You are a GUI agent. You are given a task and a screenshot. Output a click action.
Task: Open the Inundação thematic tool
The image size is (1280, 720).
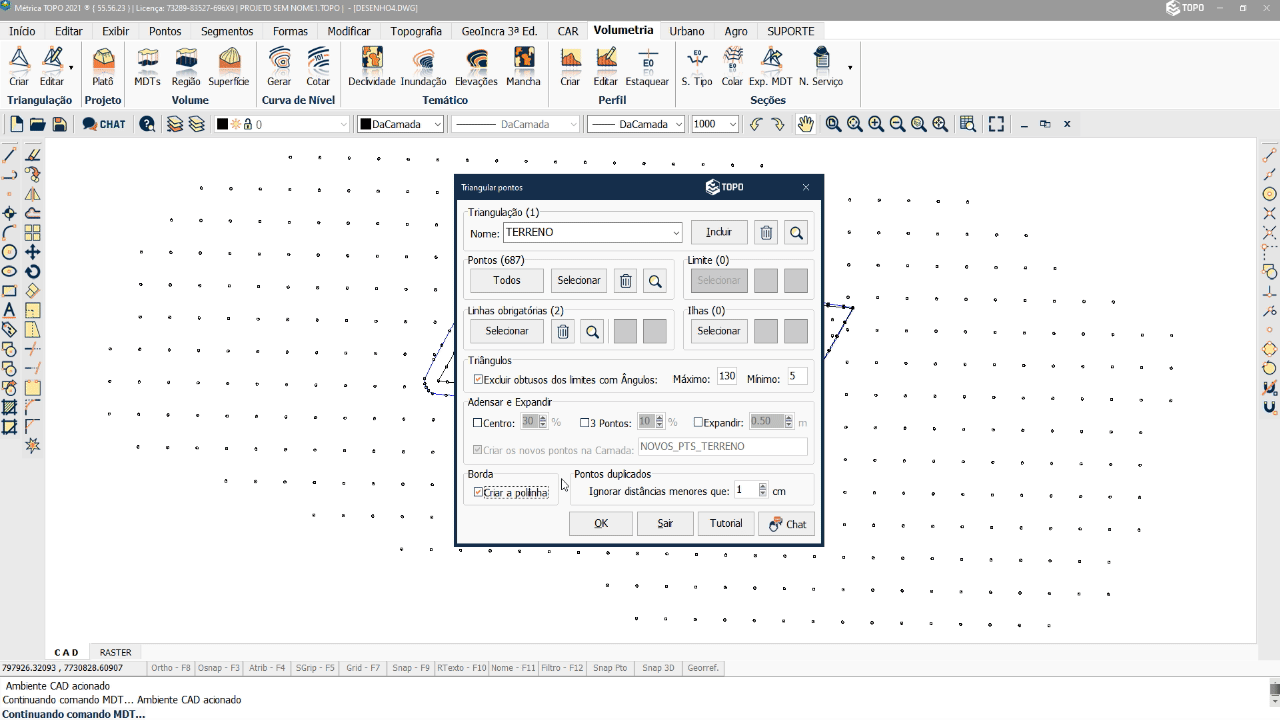[x=423, y=66]
